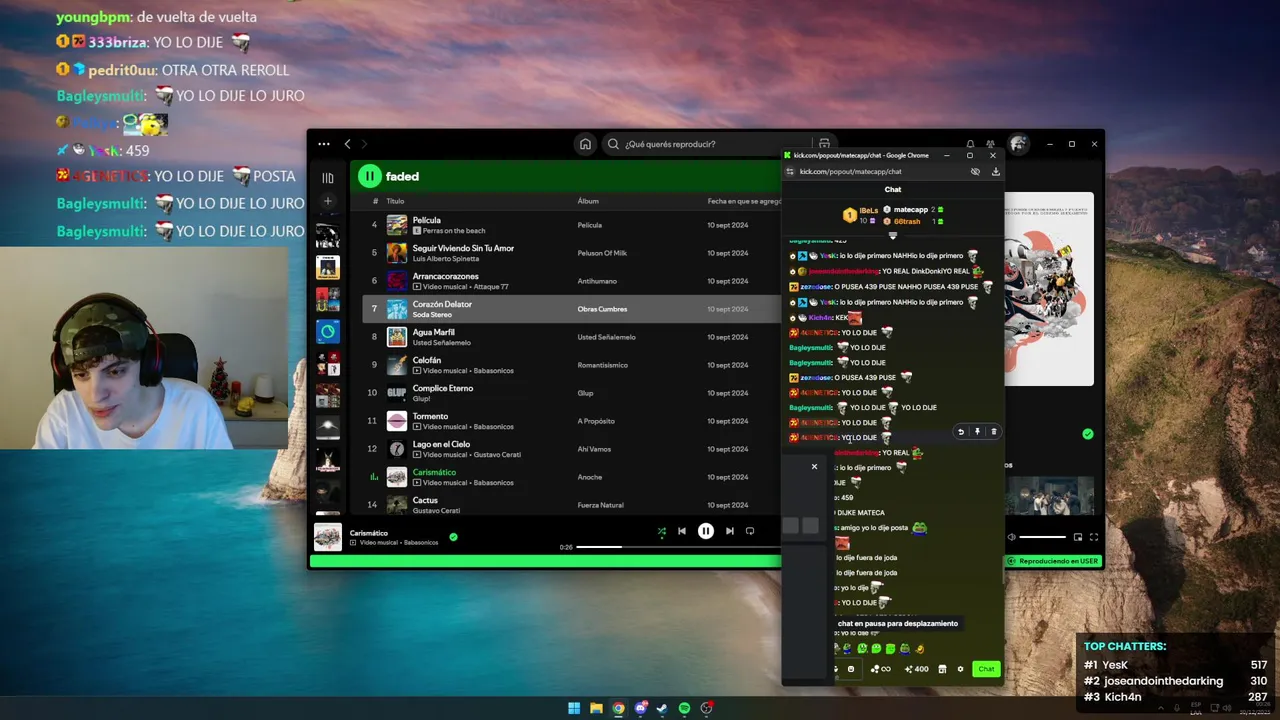Open the Spotify profile avatar
The width and height of the screenshot is (1280, 720).
click(1018, 144)
